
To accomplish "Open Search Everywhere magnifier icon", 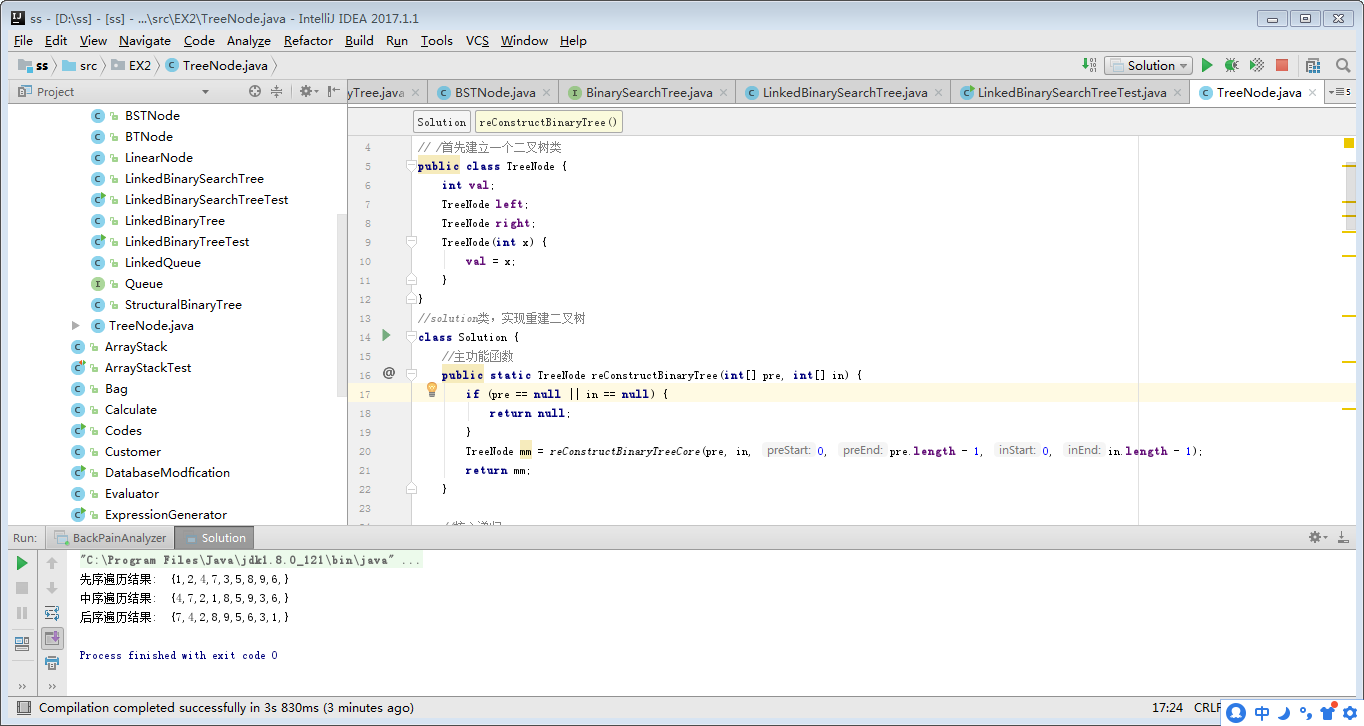I will click(1343, 65).
